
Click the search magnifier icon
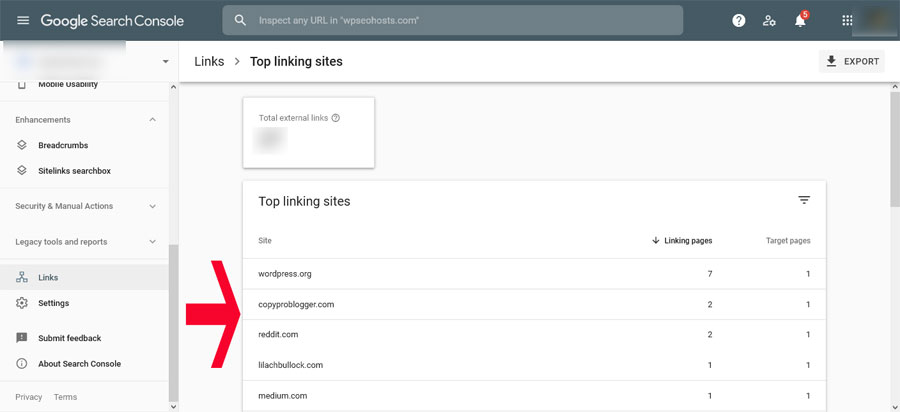[x=240, y=20]
